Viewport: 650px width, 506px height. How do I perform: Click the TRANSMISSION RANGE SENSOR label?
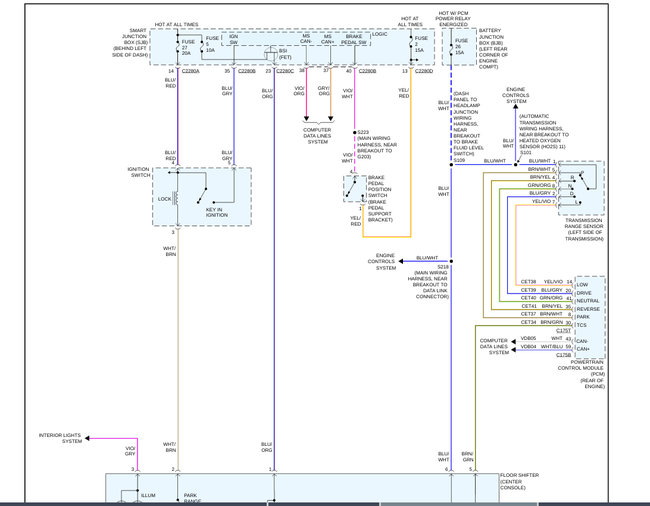tap(584, 230)
